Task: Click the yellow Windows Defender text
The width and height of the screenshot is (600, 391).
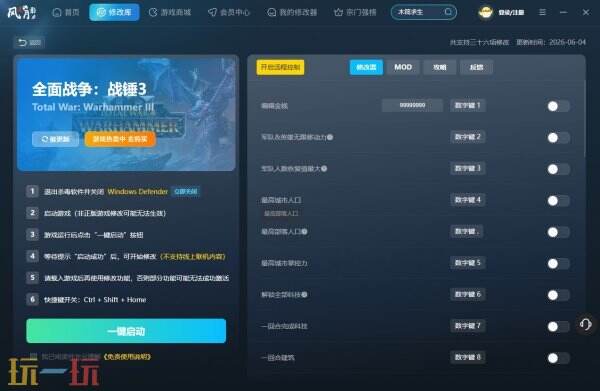Action: pyautogui.click(x=138, y=191)
